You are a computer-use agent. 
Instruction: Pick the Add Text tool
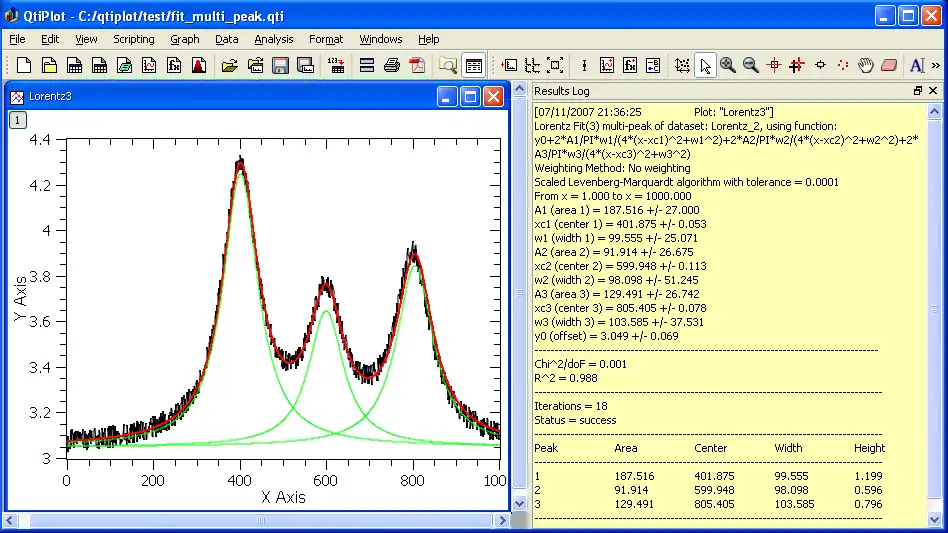(x=917, y=66)
